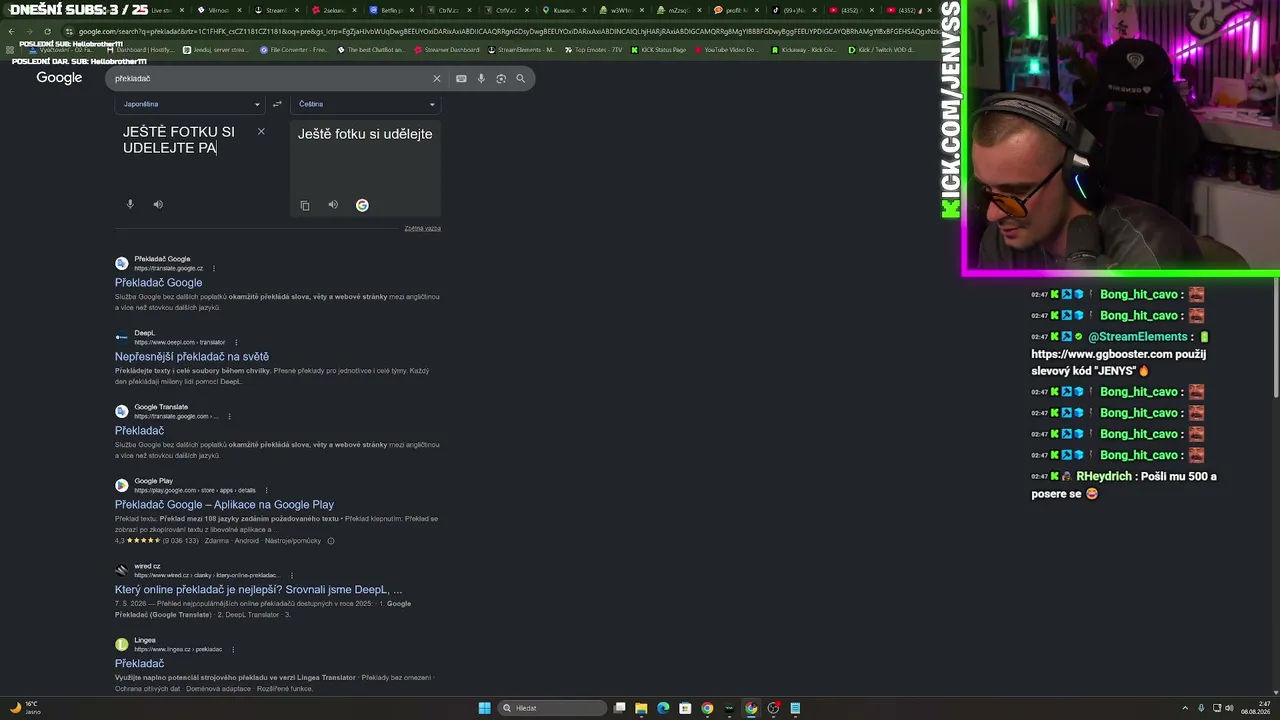The image size is (1280, 720).
Task: Open the source language dropdown Japonština
Action: click(x=191, y=104)
